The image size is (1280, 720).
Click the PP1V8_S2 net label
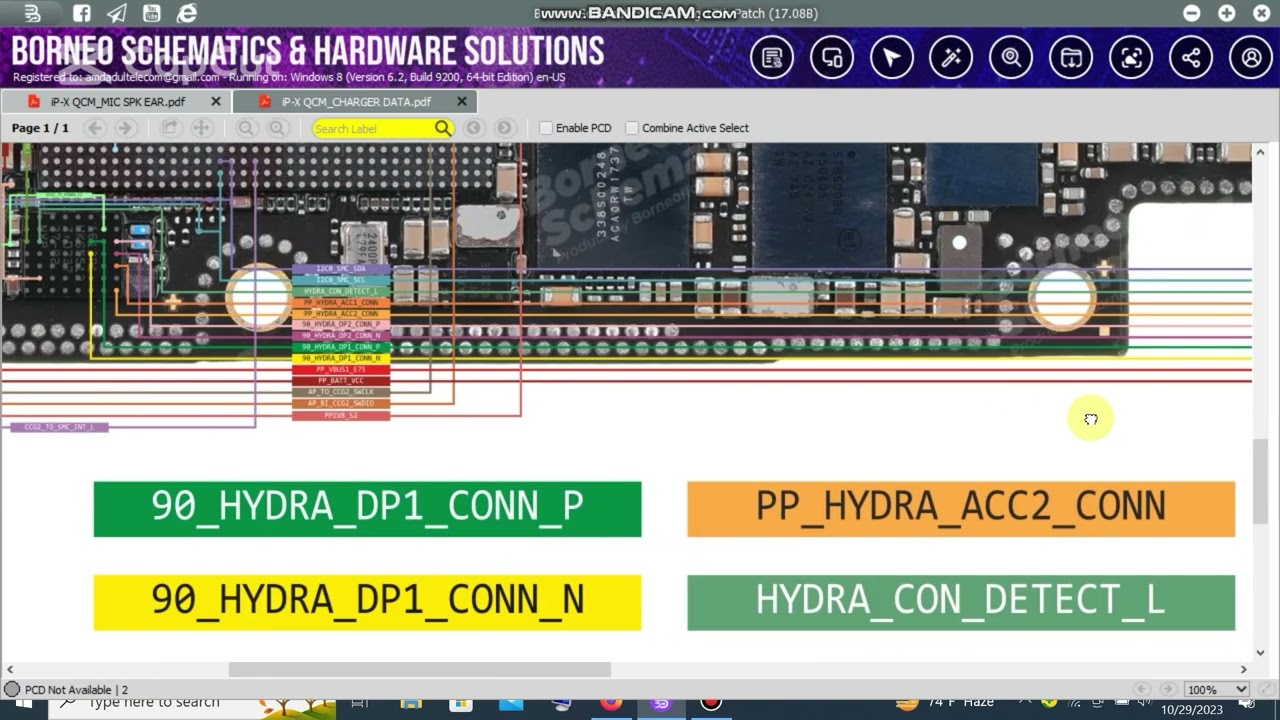[x=341, y=415]
